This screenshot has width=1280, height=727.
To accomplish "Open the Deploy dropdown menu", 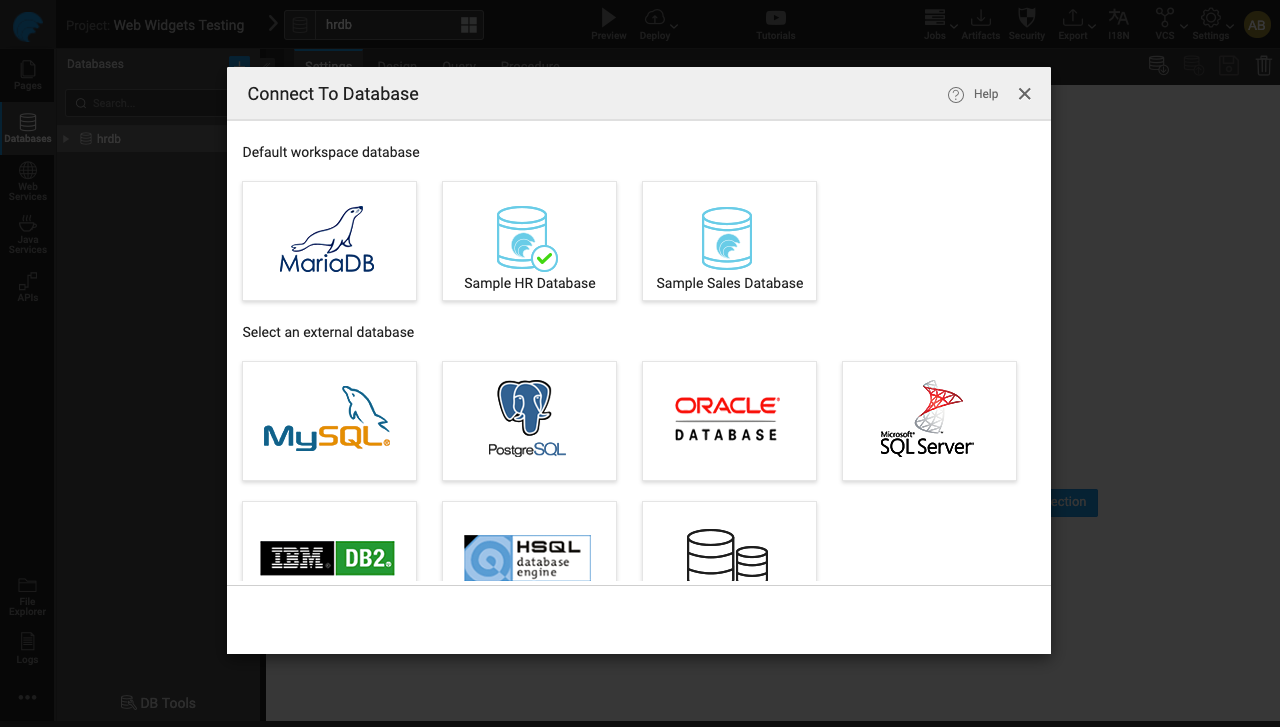I will click(674, 25).
